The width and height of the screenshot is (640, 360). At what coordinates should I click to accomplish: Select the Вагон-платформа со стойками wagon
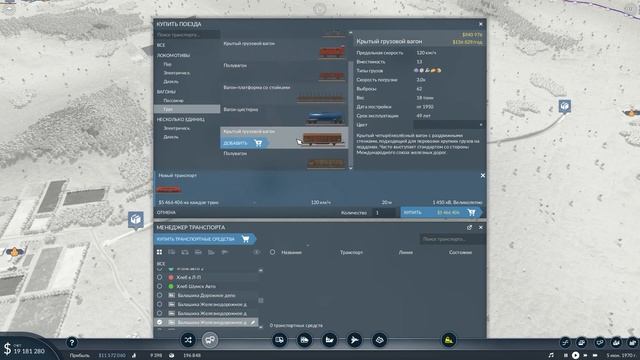(284, 93)
